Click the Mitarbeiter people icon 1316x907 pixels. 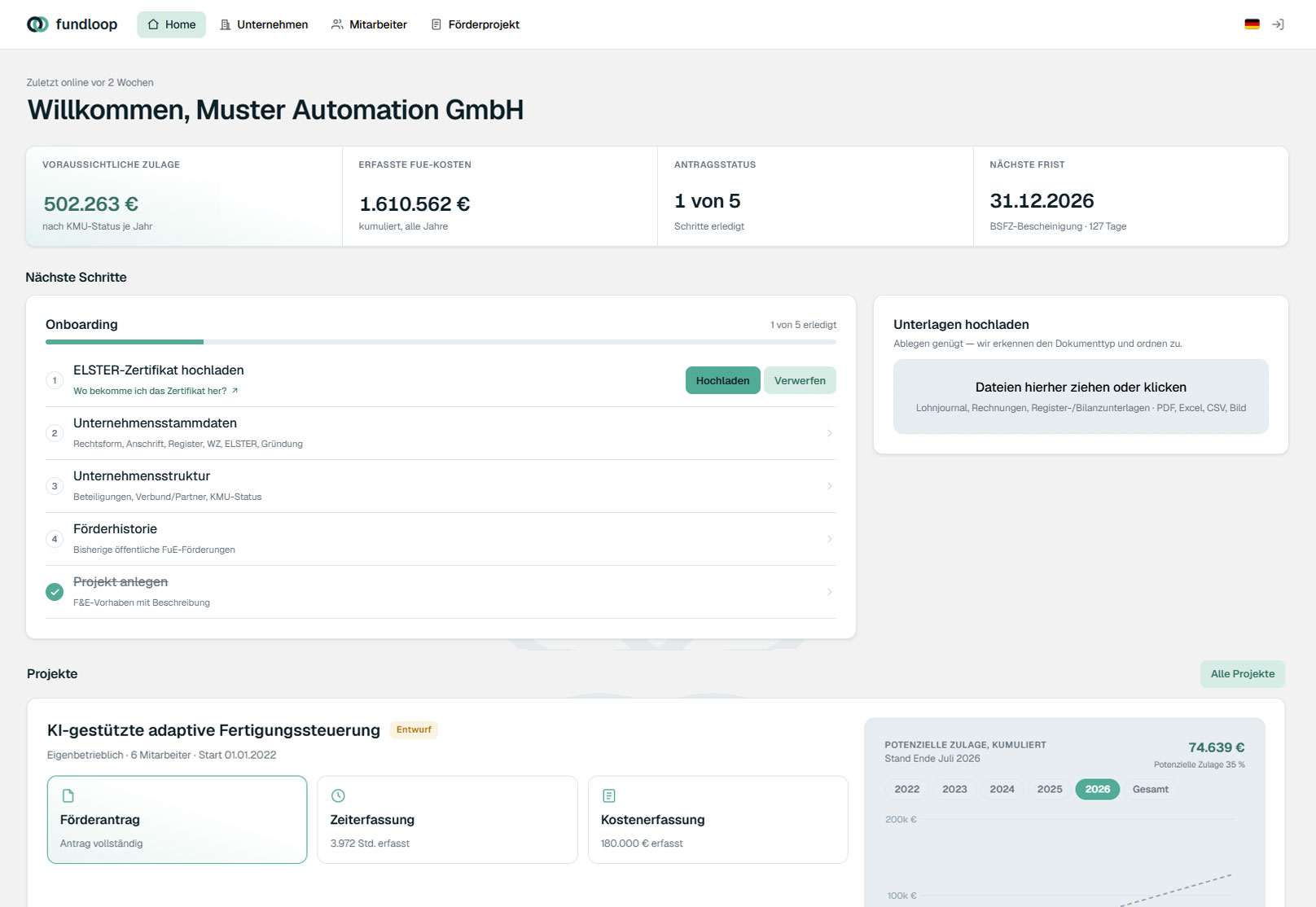pos(337,24)
